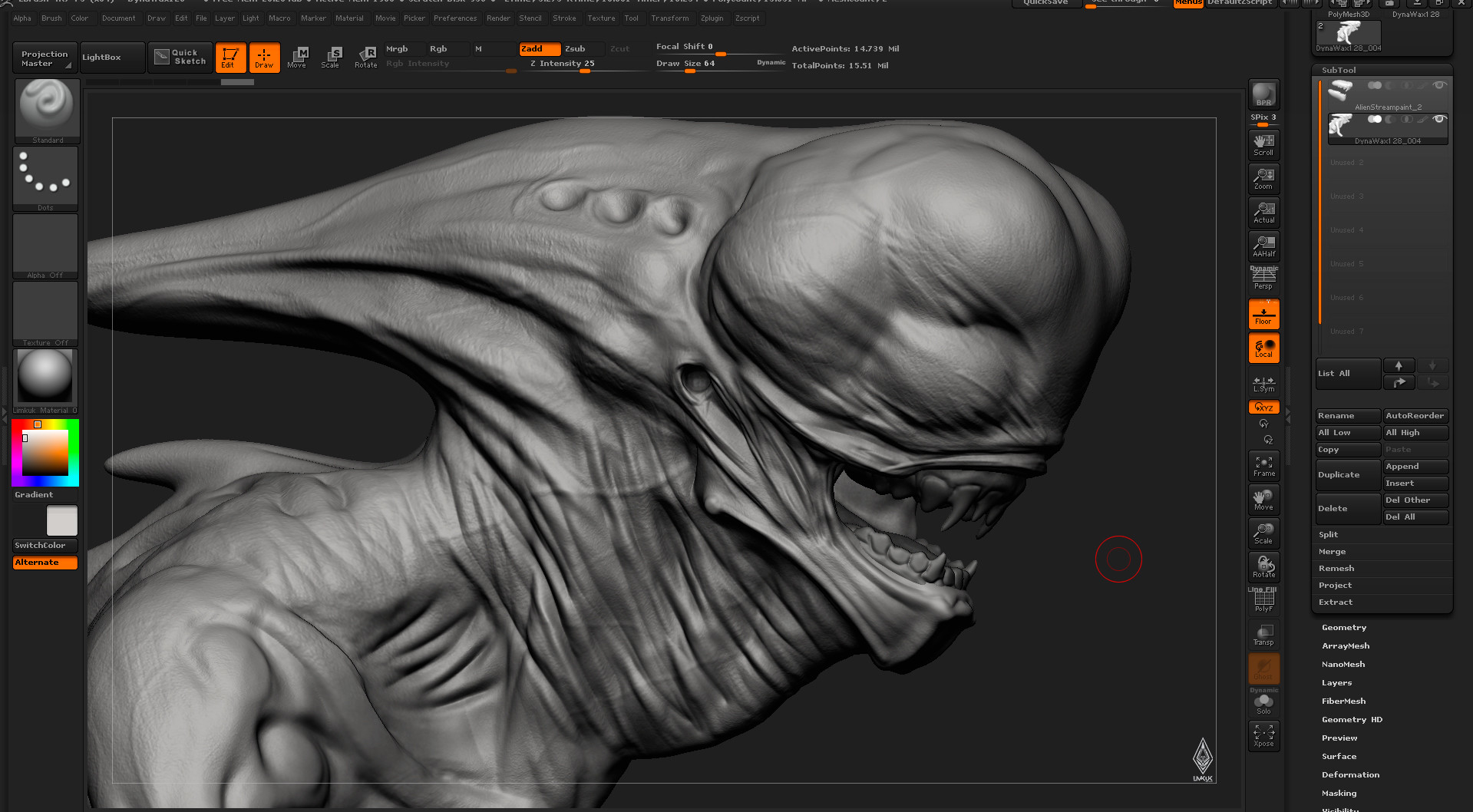Click the BPR render icon
Image resolution: width=1473 pixels, height=812 pixels.
1263,94
